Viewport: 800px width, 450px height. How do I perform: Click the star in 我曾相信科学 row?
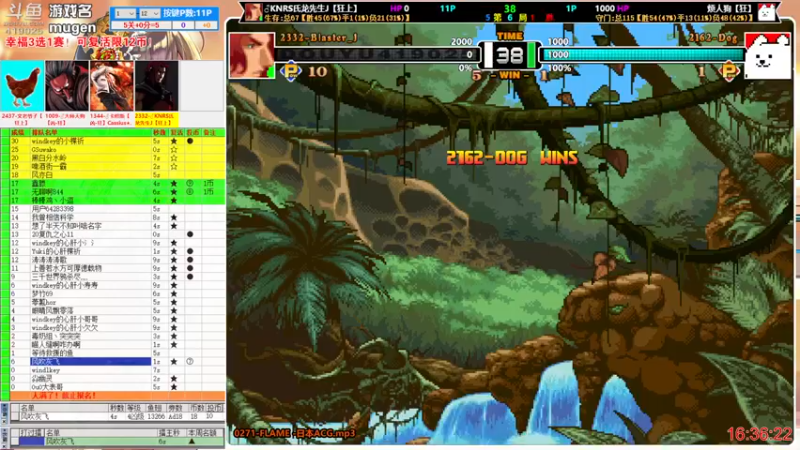coord(174,217)
